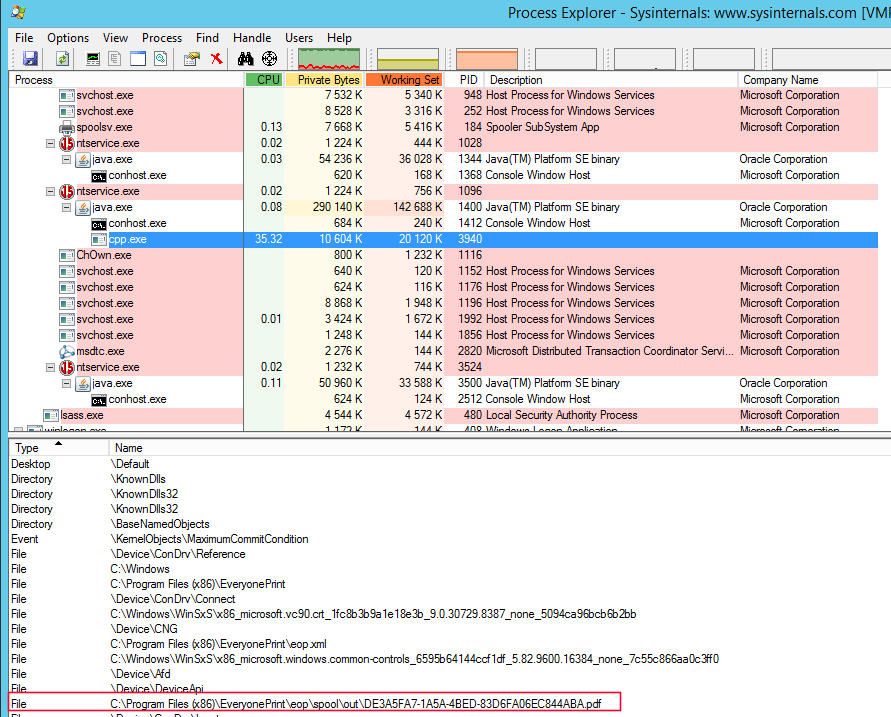Open the Handle menu

[252, 37]
